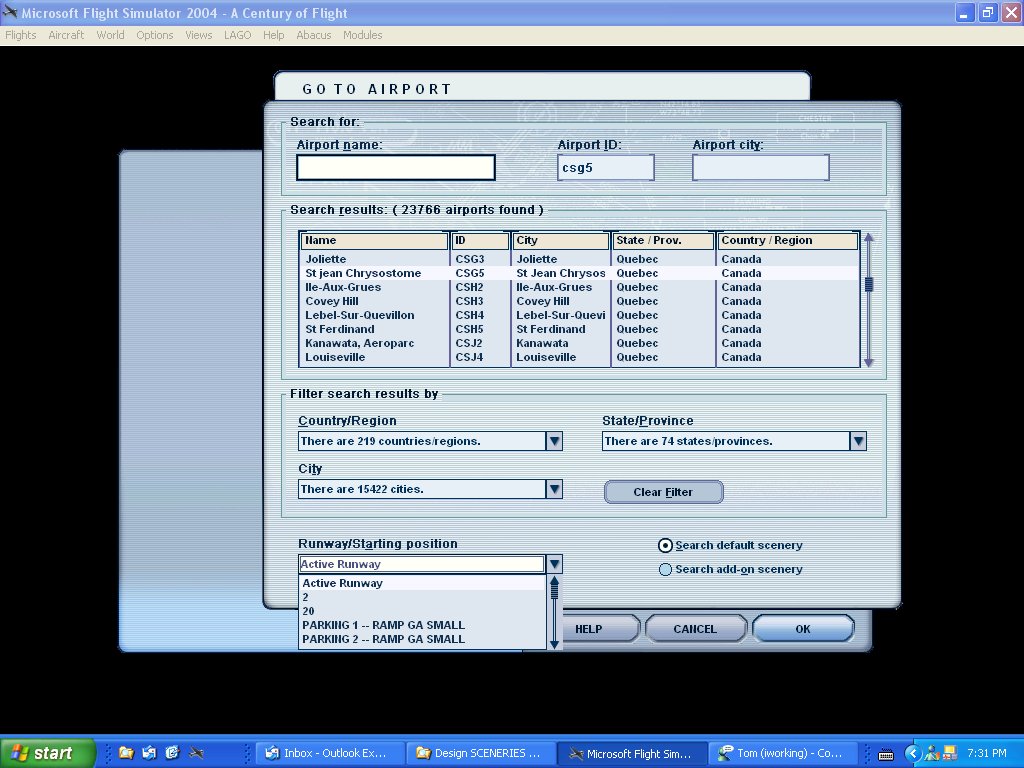Image resolution: width=1024 pixels, height=768 pixels.
Task: Choose runway 2 from starting position list
Action: [422, 598]
